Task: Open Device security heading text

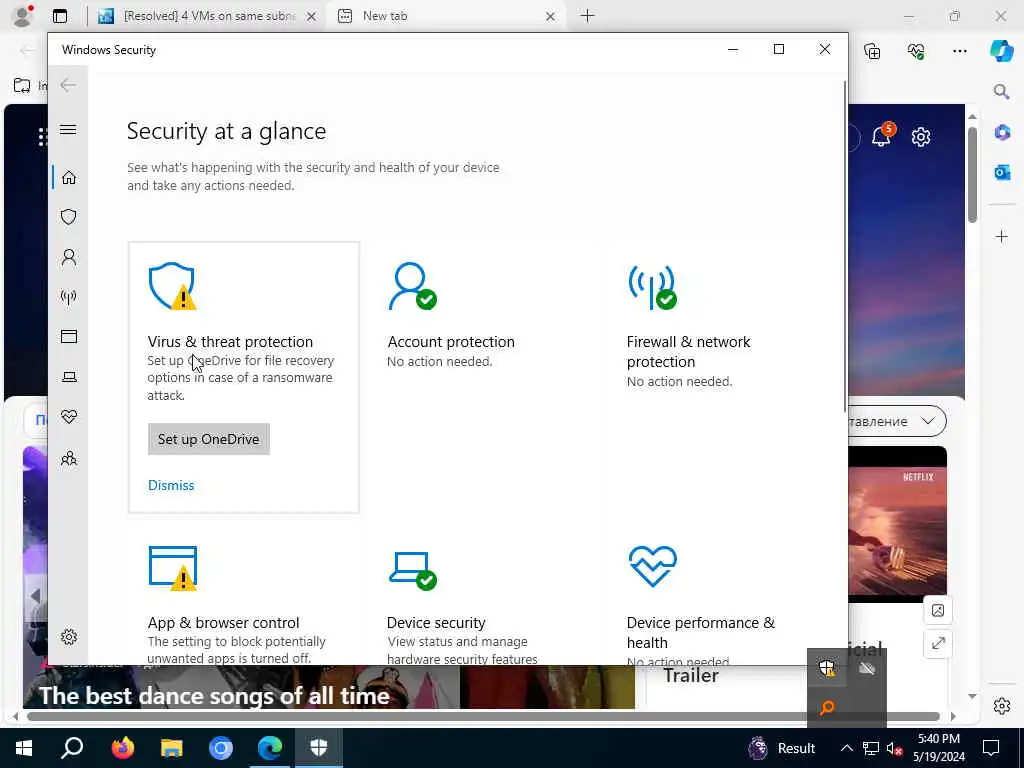Action: [x=436, y=622]
